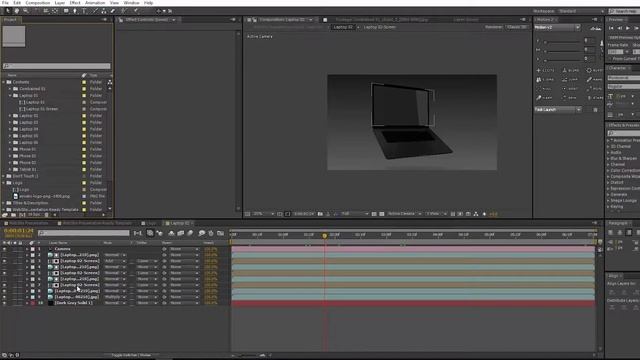
Task: Open the Active Camera view dropdown
Action: 404,214
